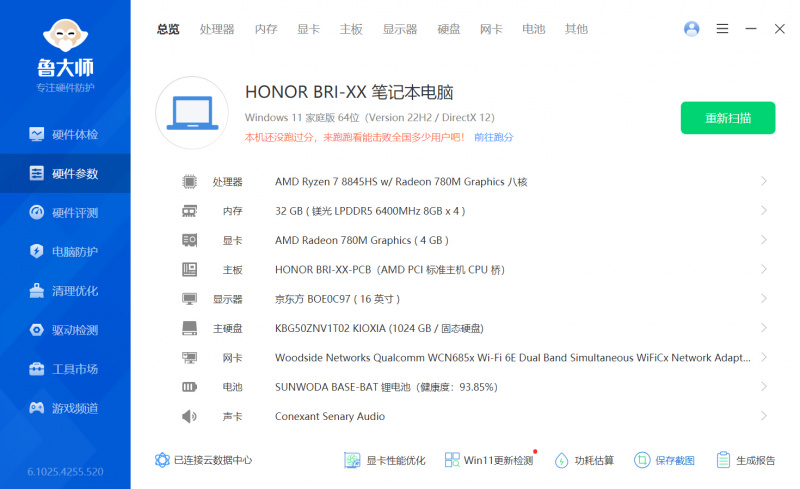Select 硬件参数 sidebar item
This screenshot has height=489, width=800.
coord(65,174)
